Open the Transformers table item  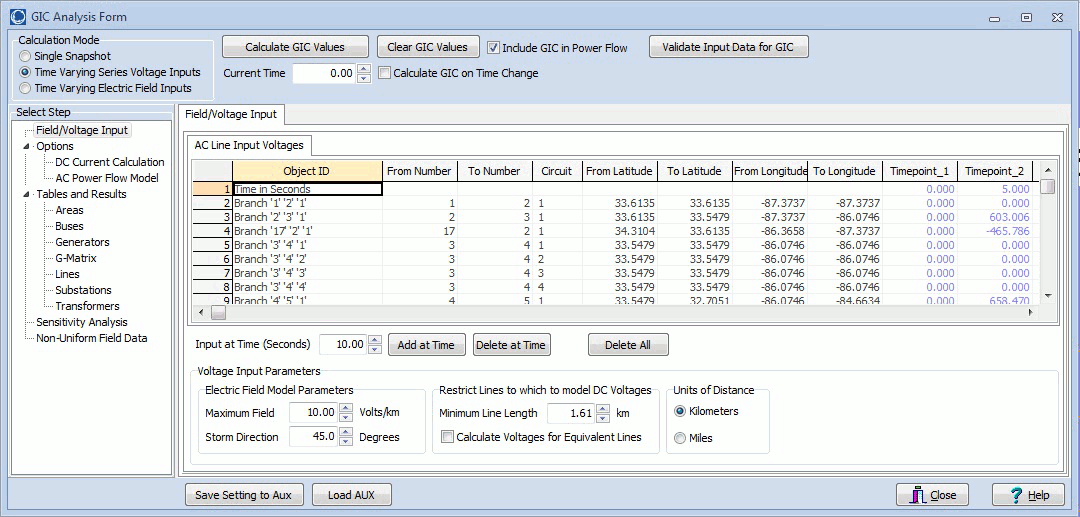coord(87,306)
